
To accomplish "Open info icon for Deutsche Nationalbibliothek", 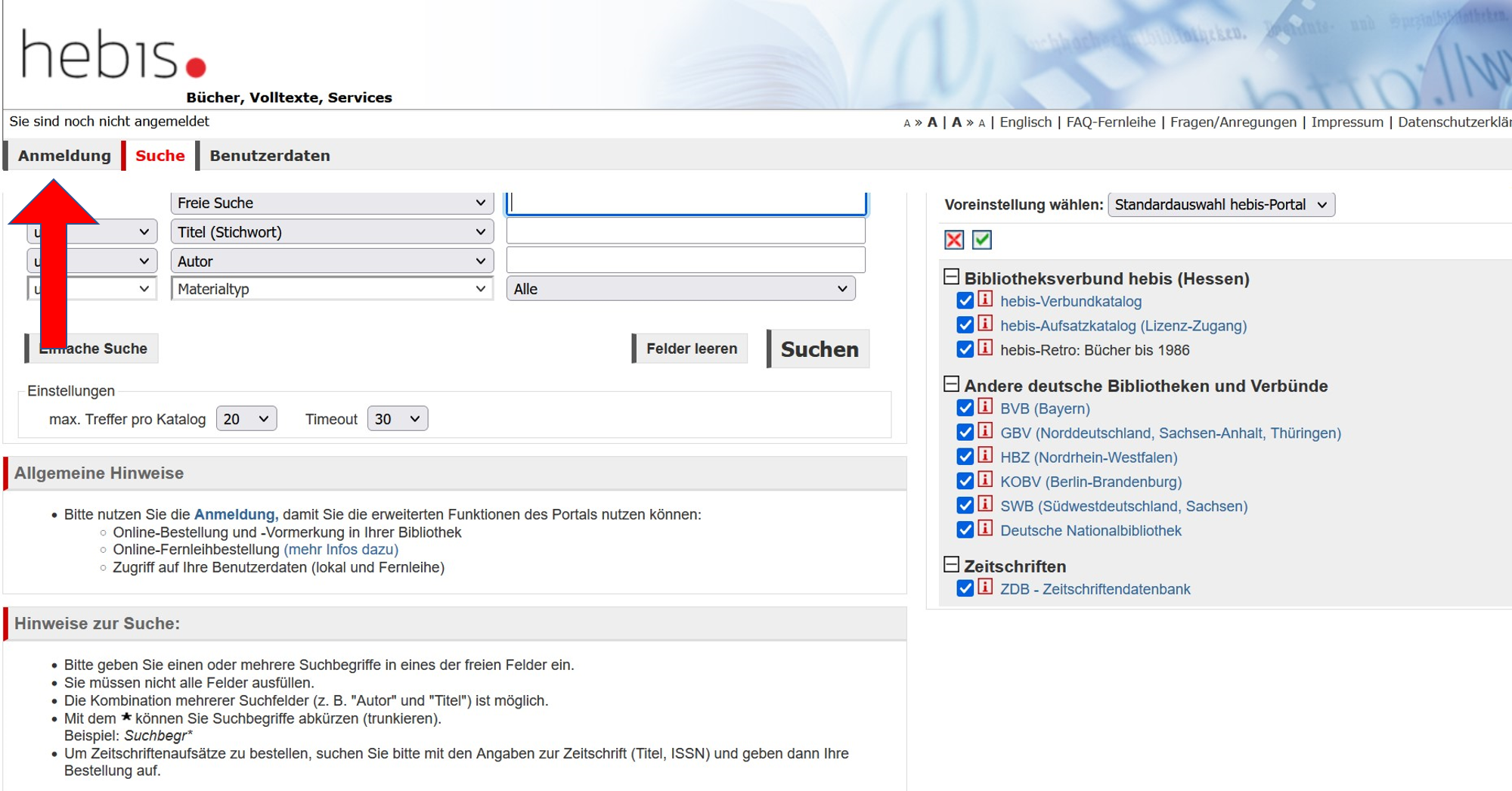I will pyautogui.click(x=985, y=528).
